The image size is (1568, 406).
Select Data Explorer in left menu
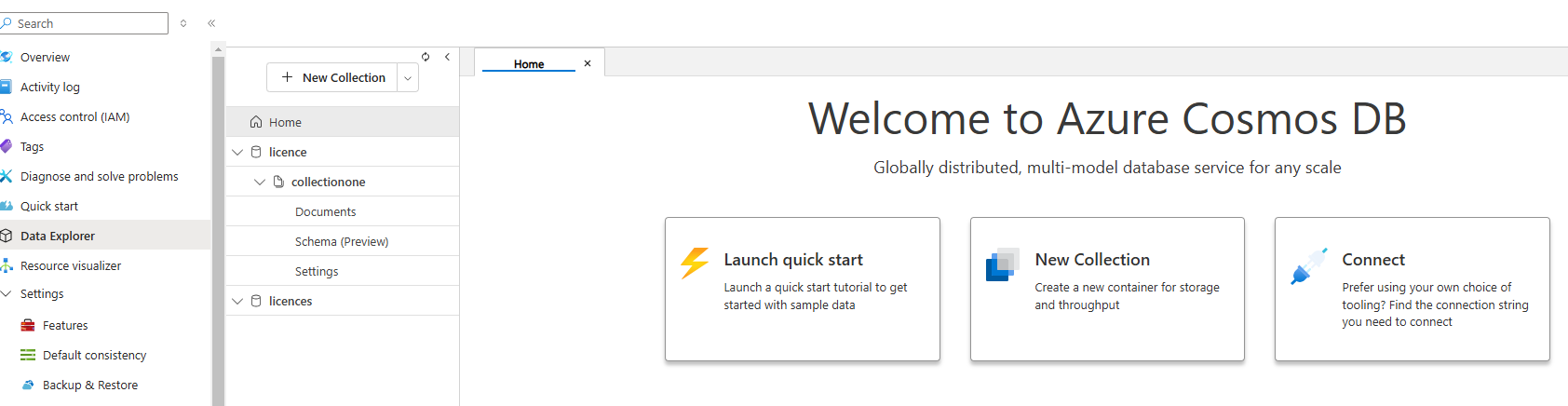click(x=105, y=236)
